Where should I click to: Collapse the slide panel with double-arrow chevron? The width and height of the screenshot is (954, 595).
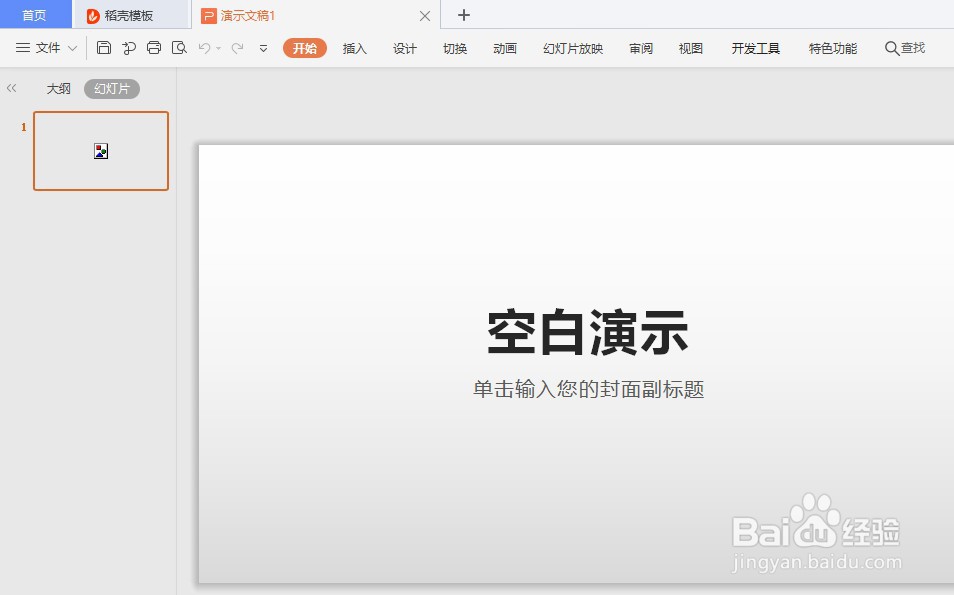(x=11, y=88)
